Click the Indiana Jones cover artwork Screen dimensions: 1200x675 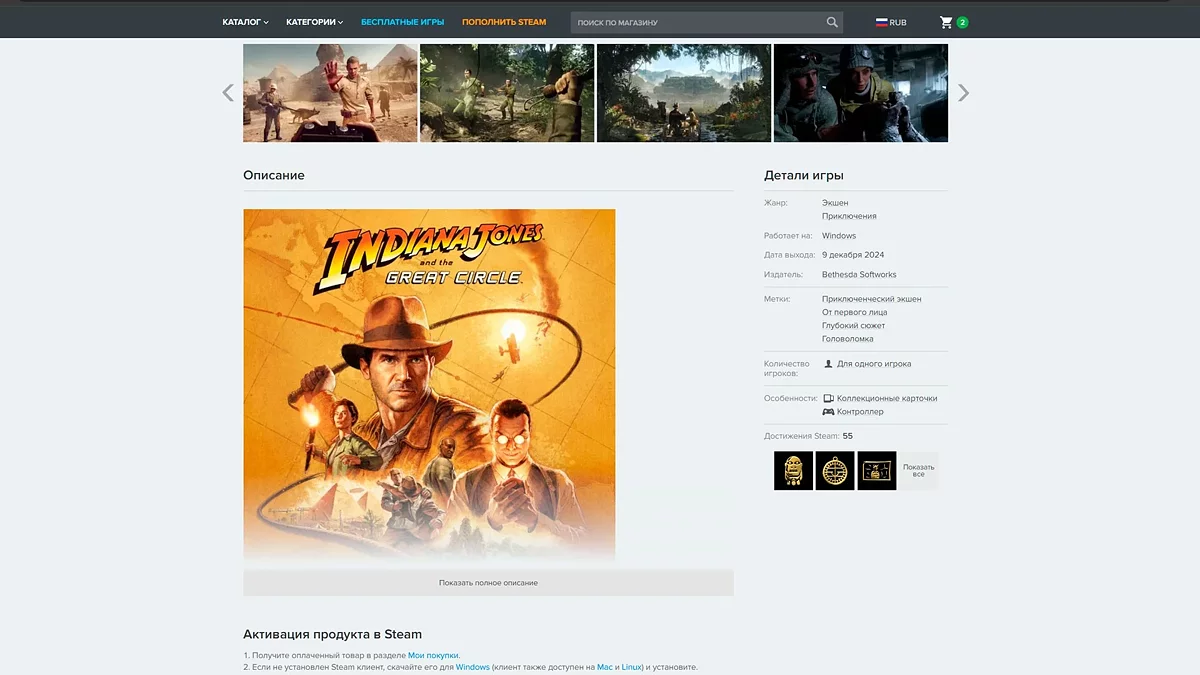pos(429,385)
